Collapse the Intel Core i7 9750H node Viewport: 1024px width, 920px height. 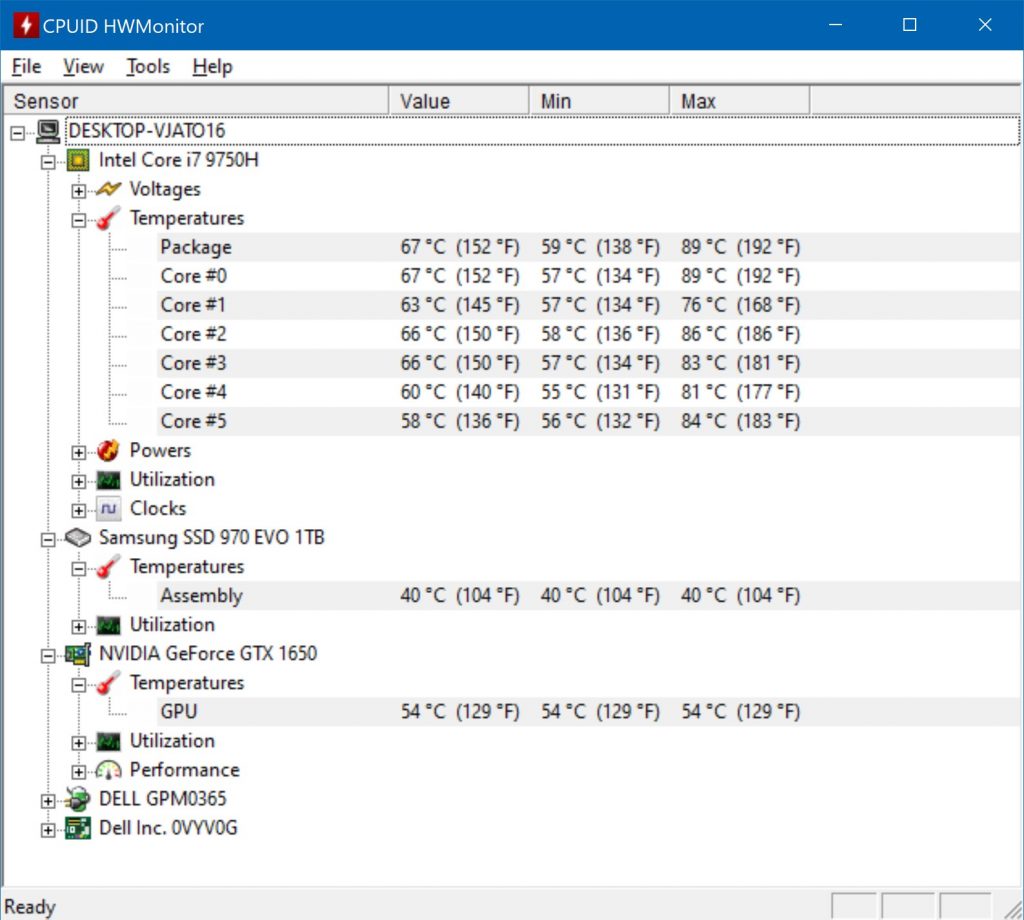[48, 162]
